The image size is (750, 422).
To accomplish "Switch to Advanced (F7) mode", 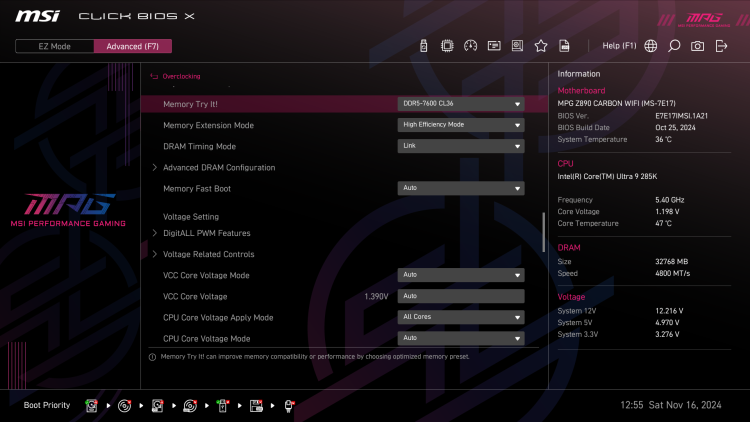I will (132, 46).
